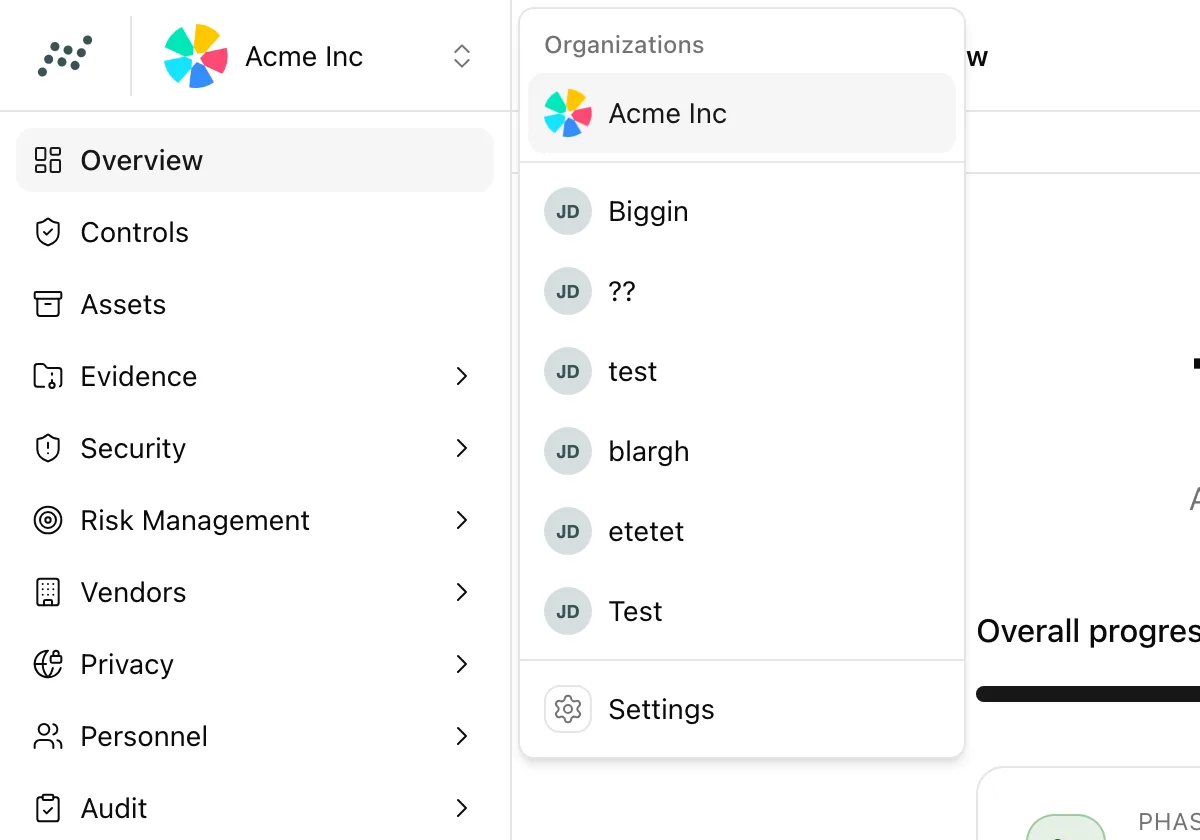
Task: Click the Privacy label in sidebar
Action: coord(127,664)
